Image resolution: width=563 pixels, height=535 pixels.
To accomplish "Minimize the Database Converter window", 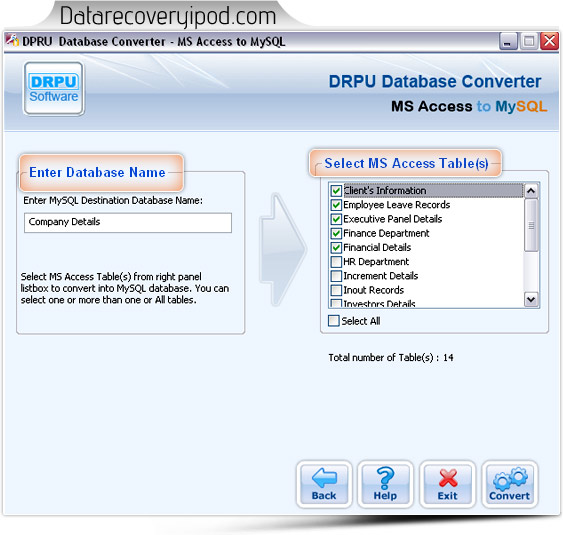I will (x=508, y=41).
